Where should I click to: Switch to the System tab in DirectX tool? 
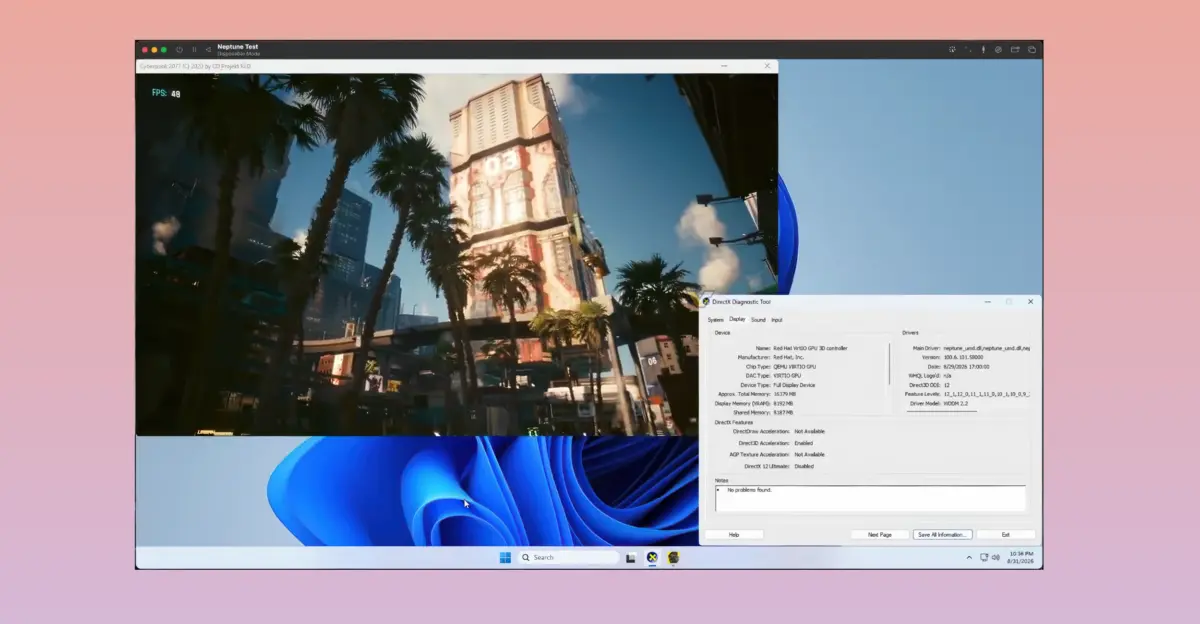point(716,320)
